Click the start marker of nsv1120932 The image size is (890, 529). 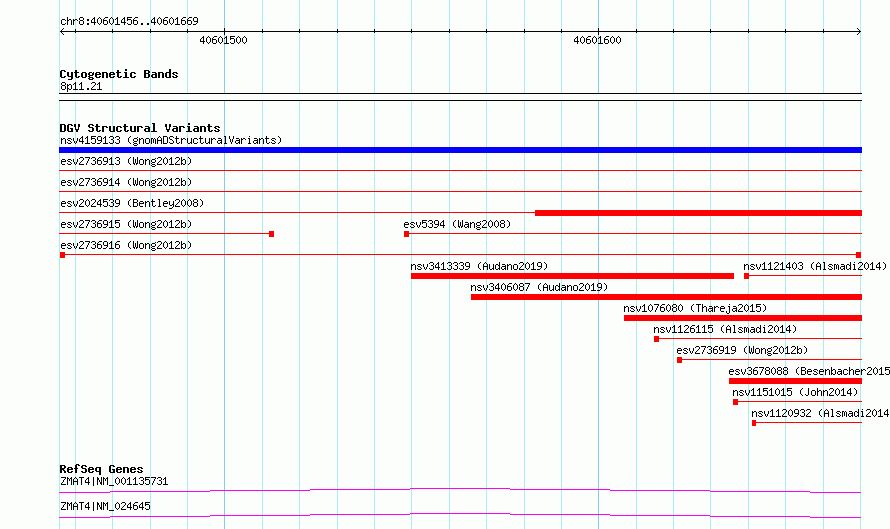[754, 423]
